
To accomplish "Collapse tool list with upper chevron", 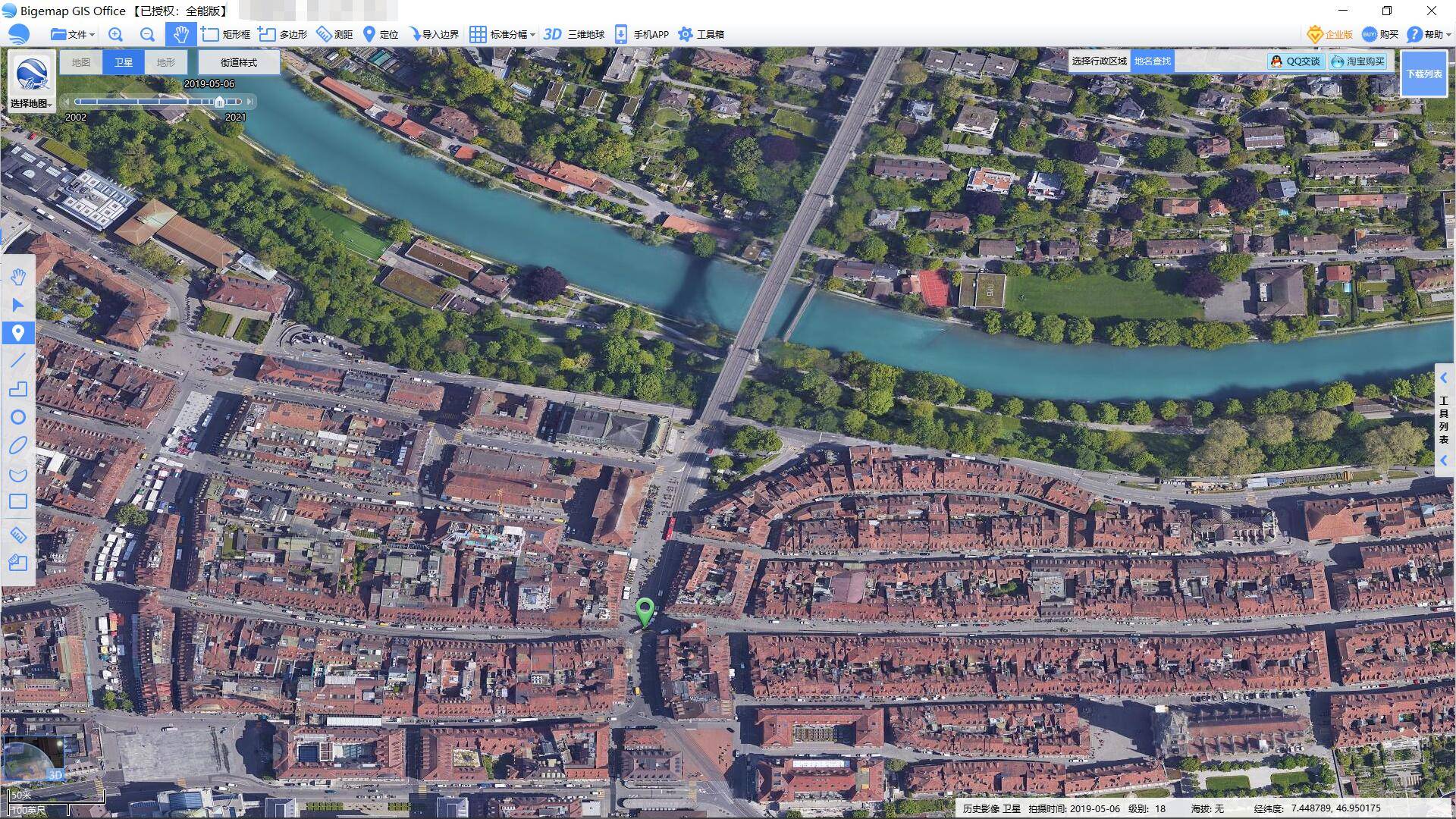I will tap(1444, 378).
